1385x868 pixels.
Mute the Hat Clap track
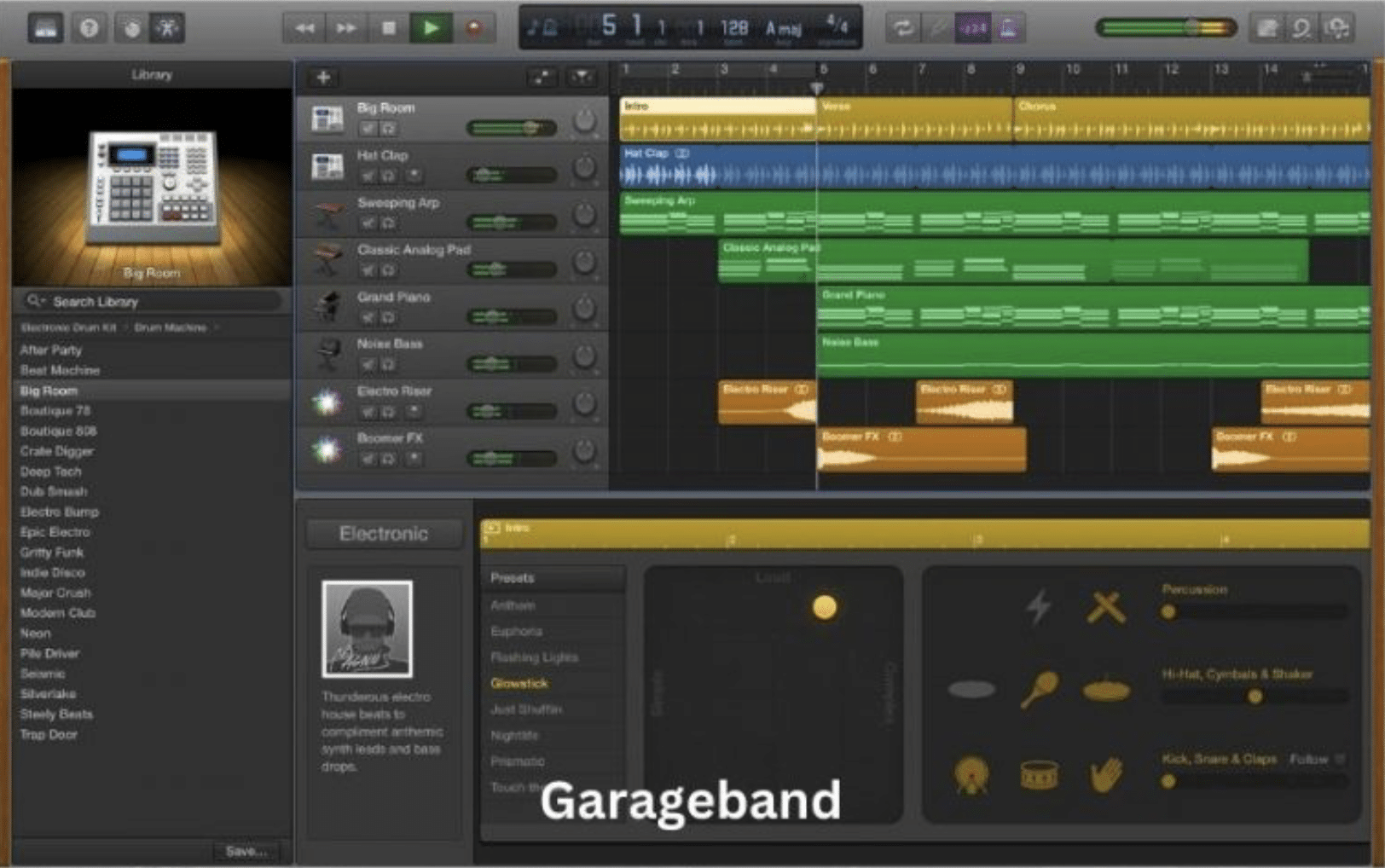368,176
